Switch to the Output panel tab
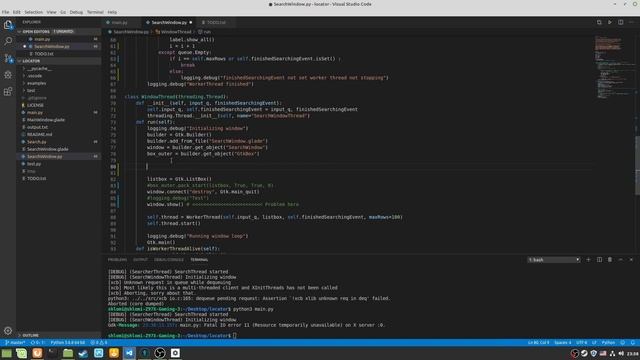Image resolution: width=640 pixels, height=360 pixels. tap(140, 260)
